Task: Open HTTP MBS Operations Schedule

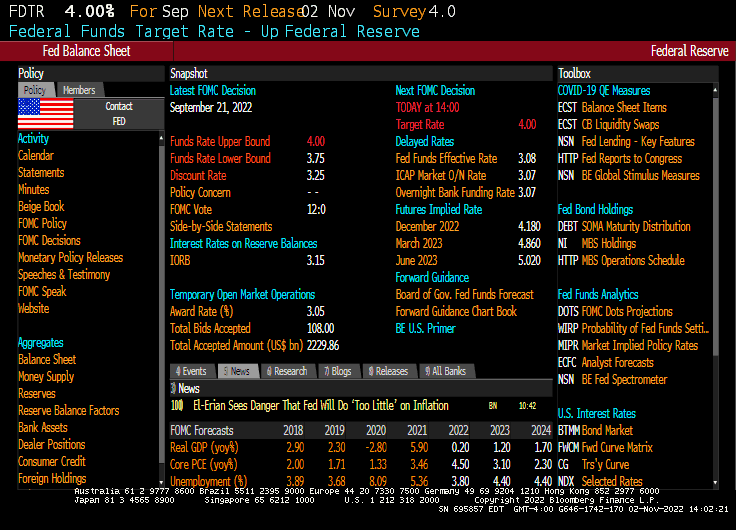Action: (x=621, y=260)
